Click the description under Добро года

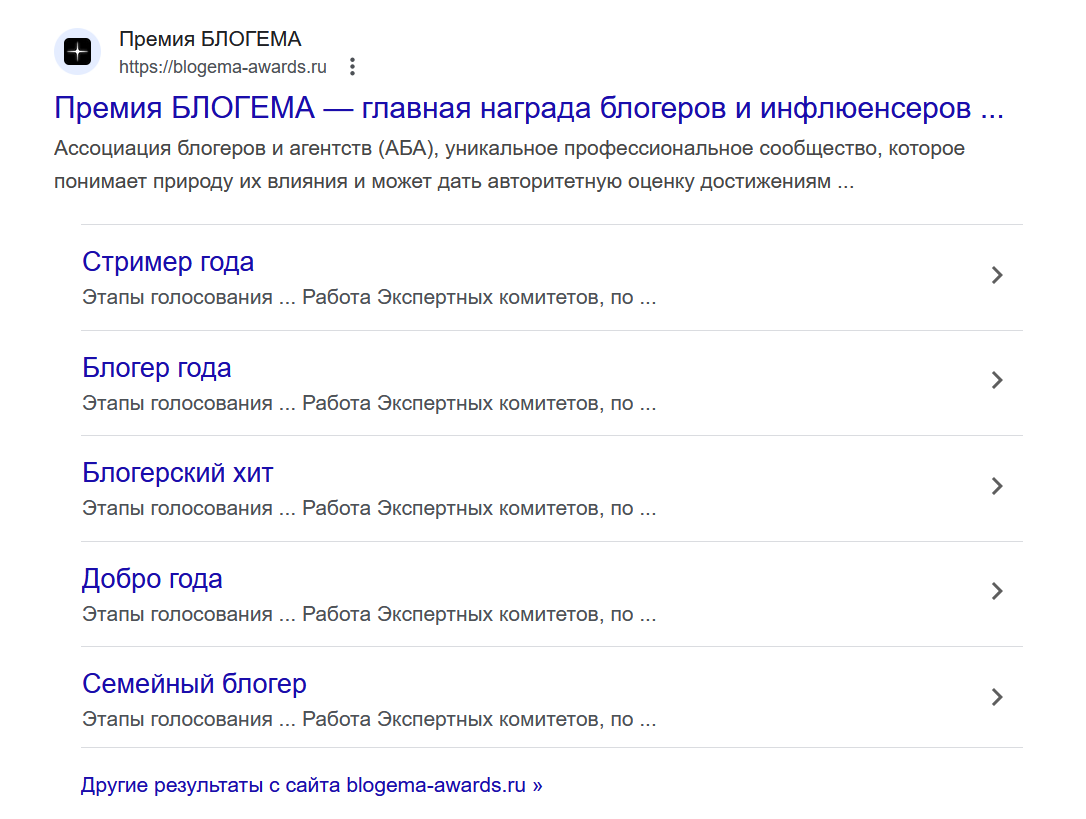pos(369,615)
